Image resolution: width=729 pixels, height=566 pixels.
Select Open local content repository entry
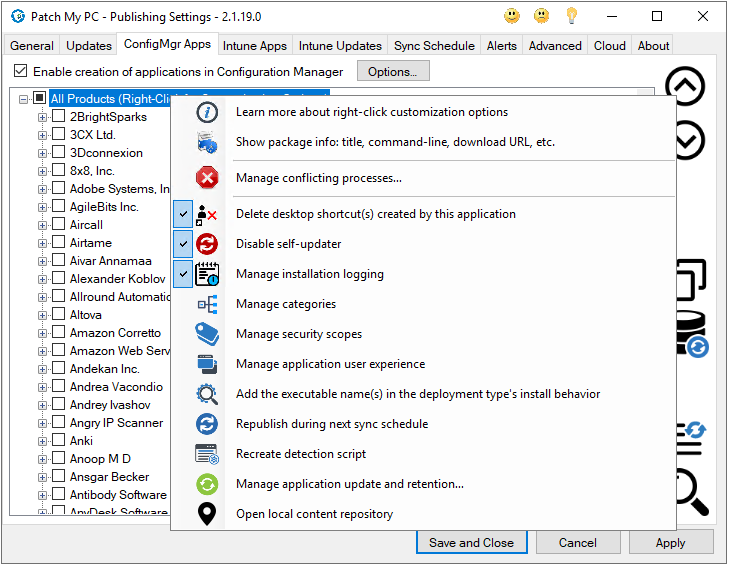coord(424,514)
